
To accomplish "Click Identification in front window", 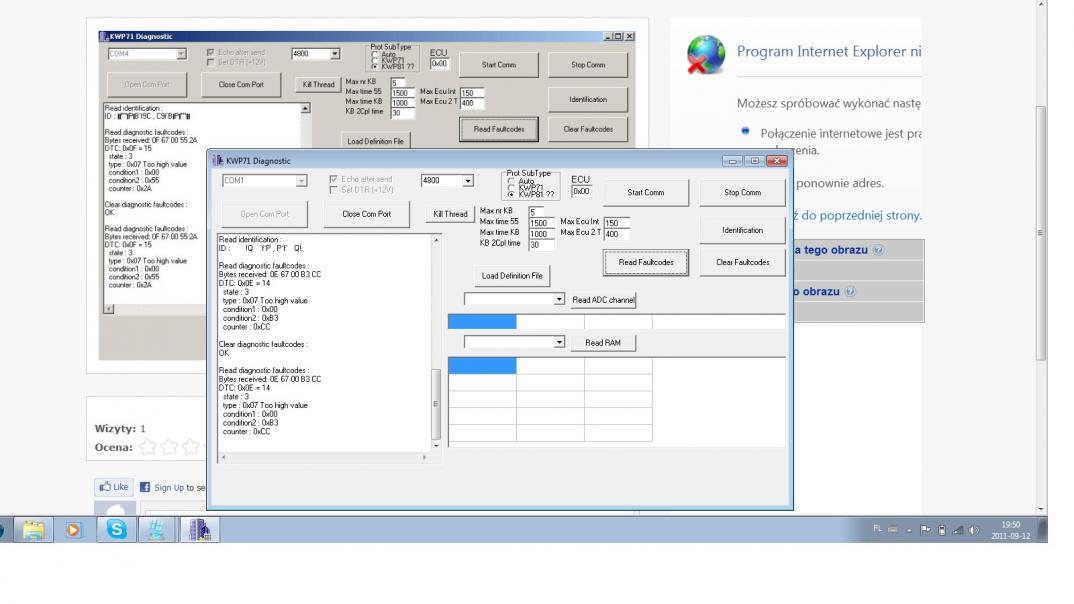I will [742, 230].
